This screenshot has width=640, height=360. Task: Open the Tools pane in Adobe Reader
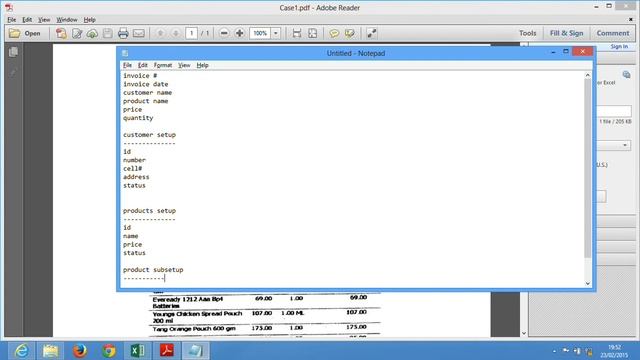[527, 33]
